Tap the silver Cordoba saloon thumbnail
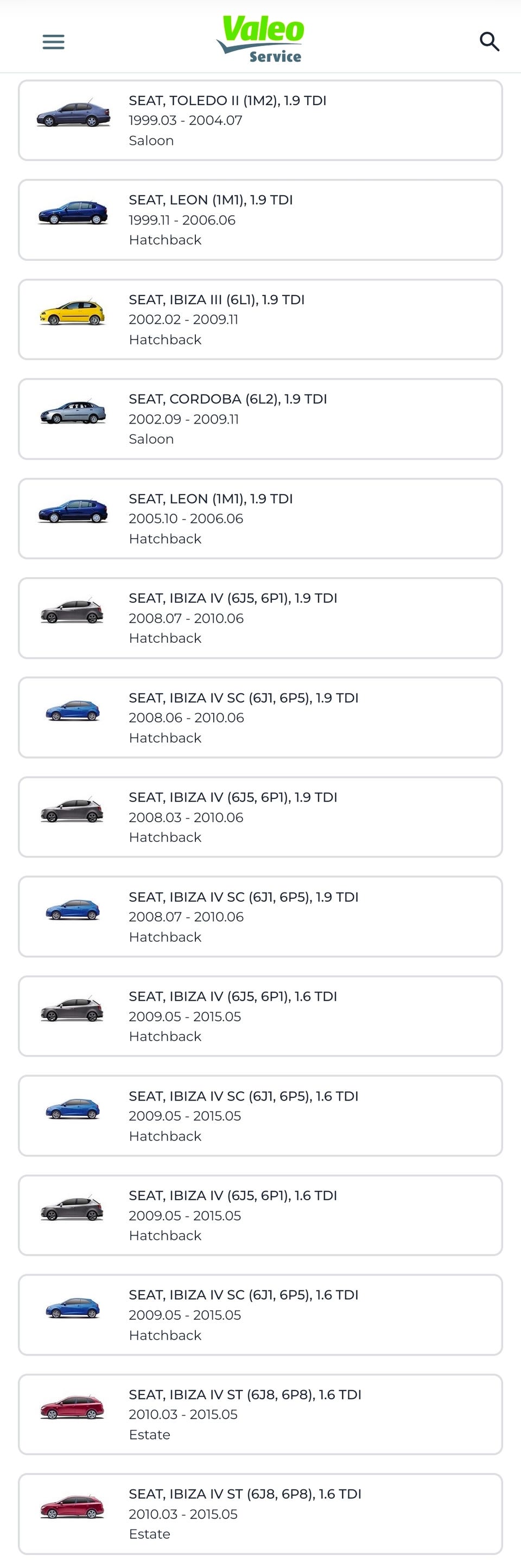521x1568 pixels. (73, 412)
